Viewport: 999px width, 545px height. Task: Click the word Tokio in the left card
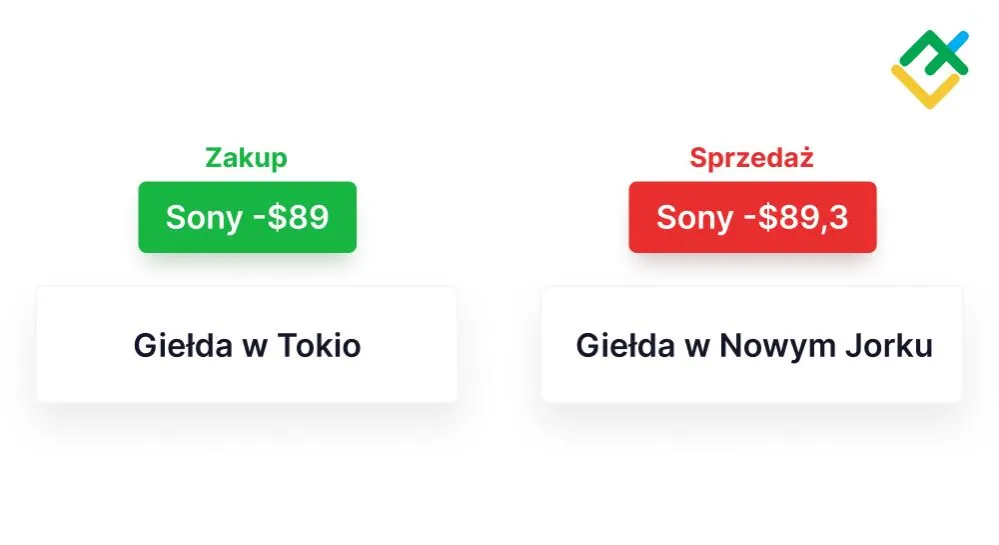pos(319,345)
